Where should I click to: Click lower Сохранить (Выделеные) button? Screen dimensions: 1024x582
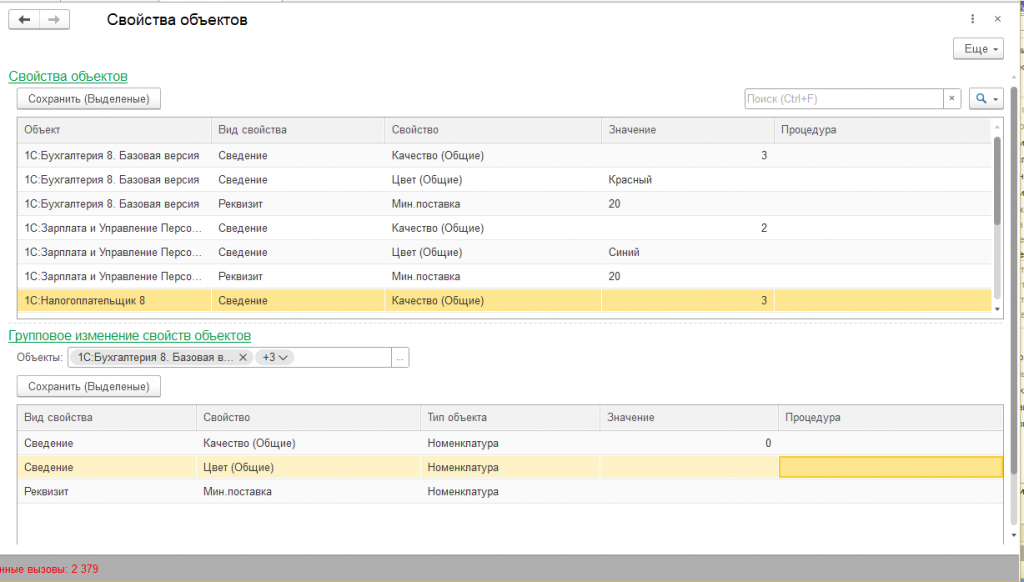pos(89,386)
